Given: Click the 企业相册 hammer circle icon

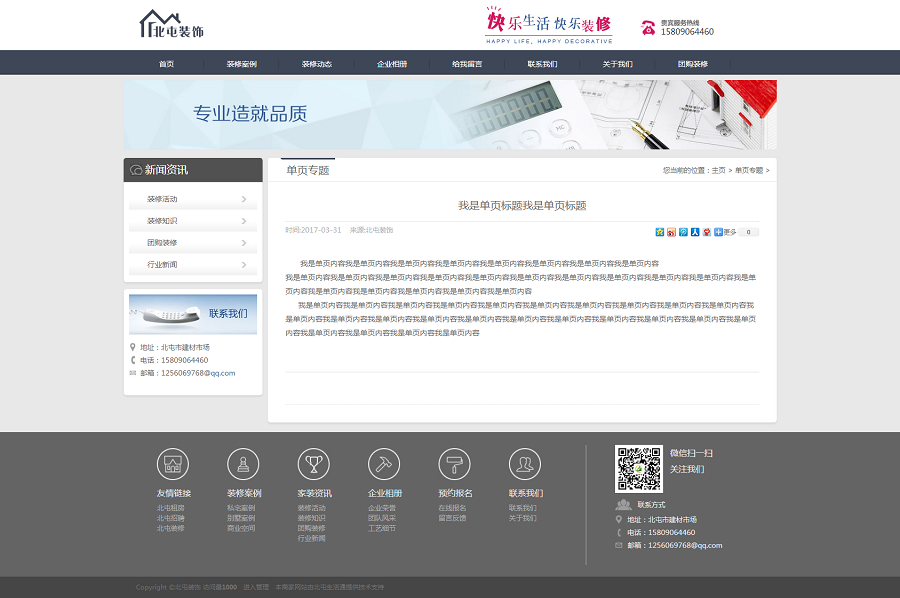Looking at the screenshot, I should click(x=384, y=464).
